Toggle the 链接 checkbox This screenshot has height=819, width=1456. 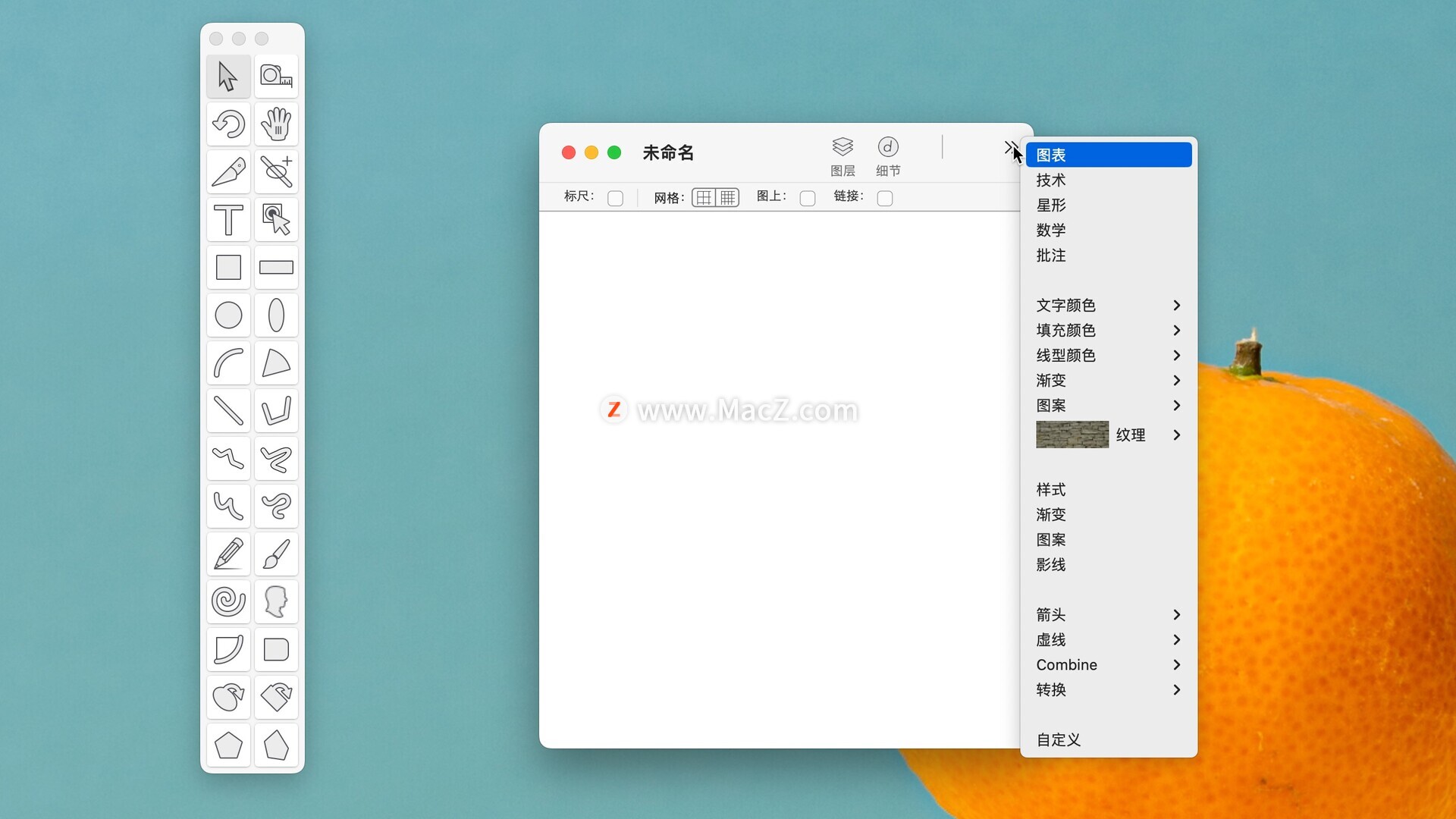point(885,198)
